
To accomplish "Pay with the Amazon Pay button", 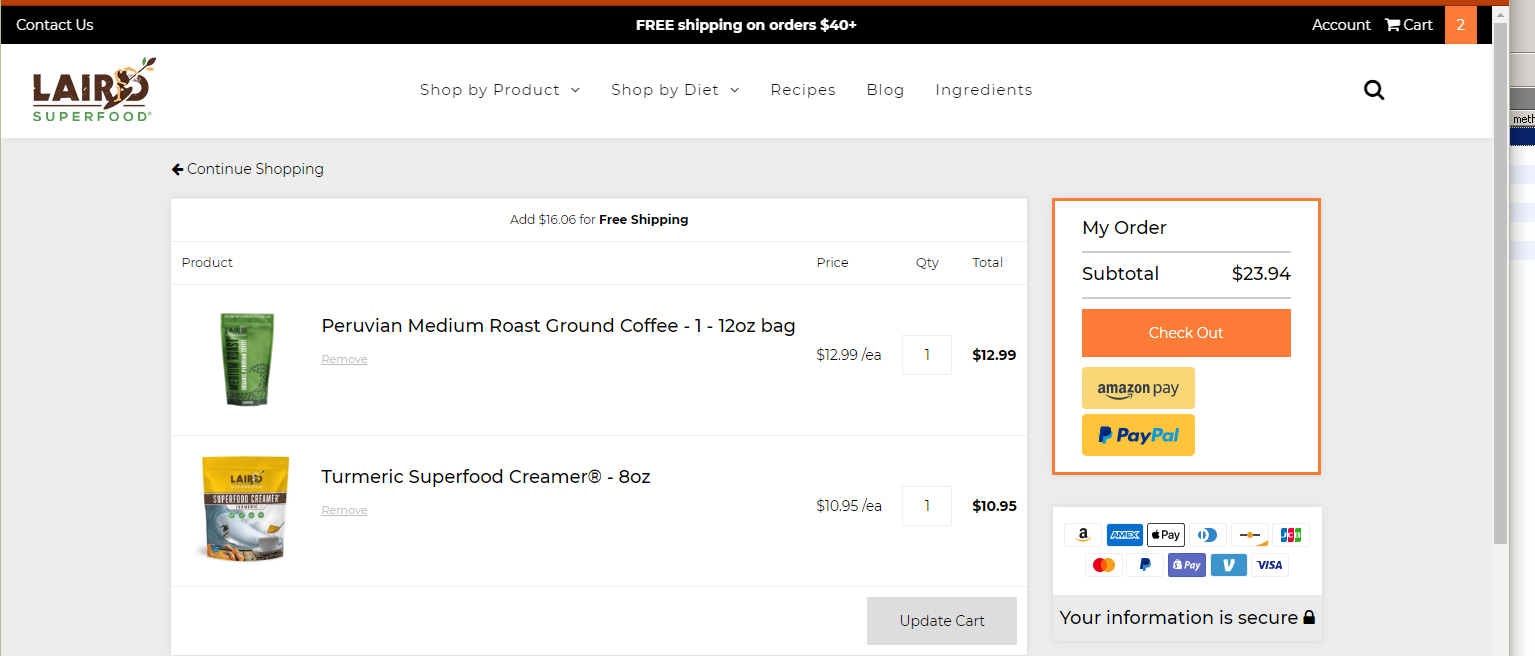I will click(x=1138, y=388).
